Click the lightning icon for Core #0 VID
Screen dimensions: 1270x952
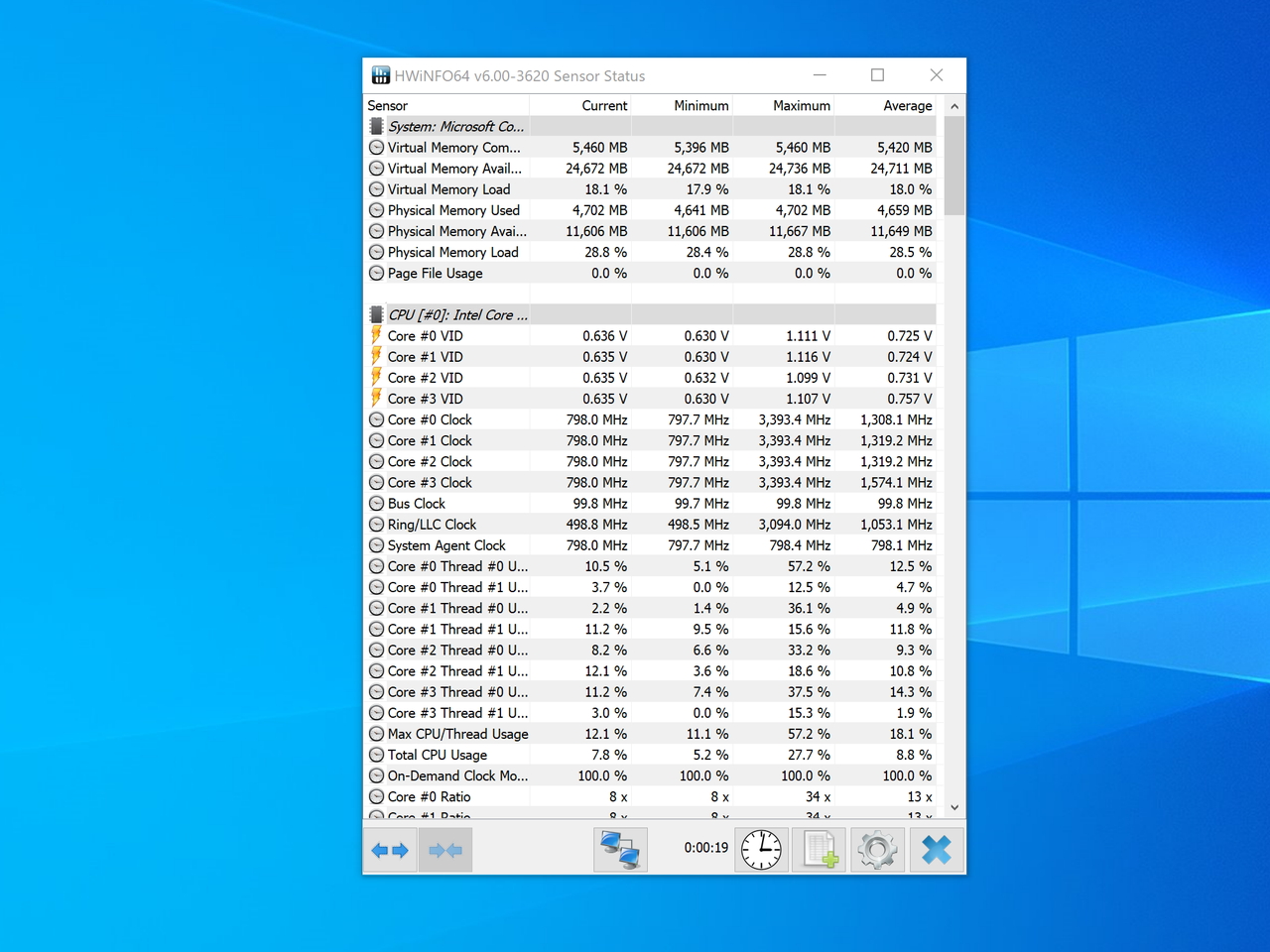(x=376, y=335)
